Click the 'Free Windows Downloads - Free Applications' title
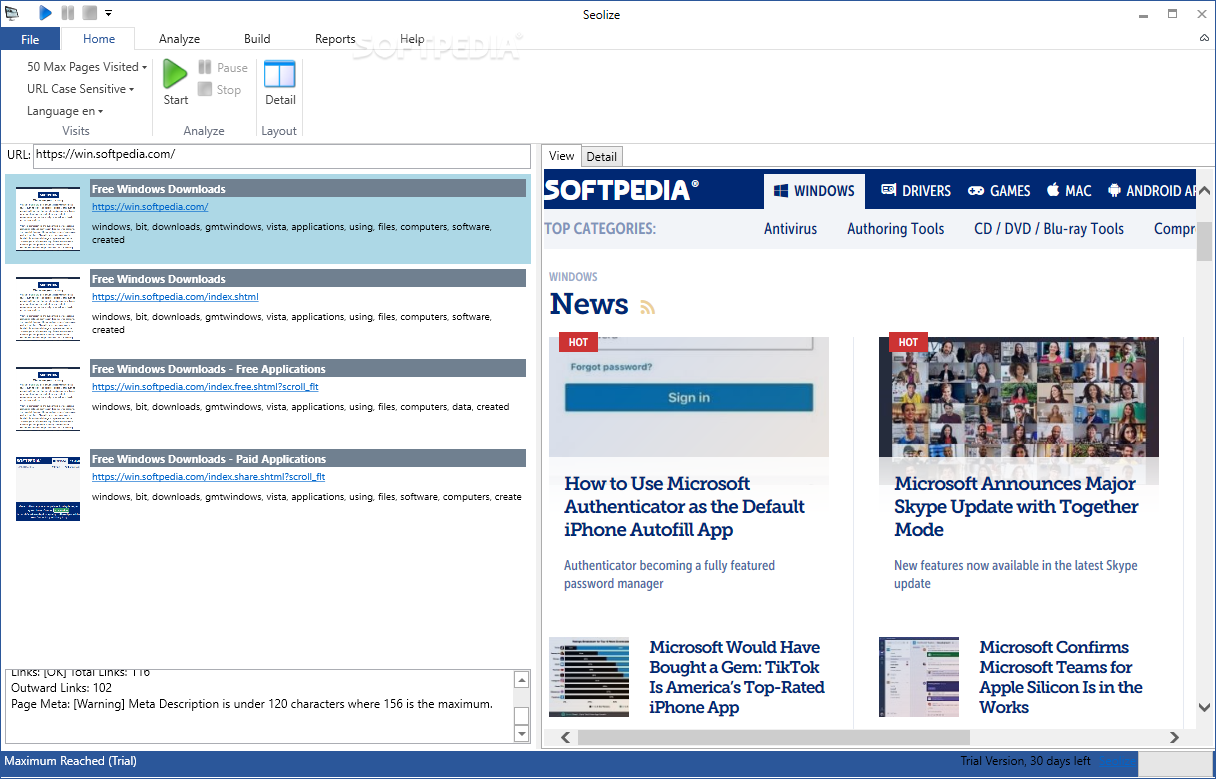This screenshot has height=779, width=1216. pos(209,369)
